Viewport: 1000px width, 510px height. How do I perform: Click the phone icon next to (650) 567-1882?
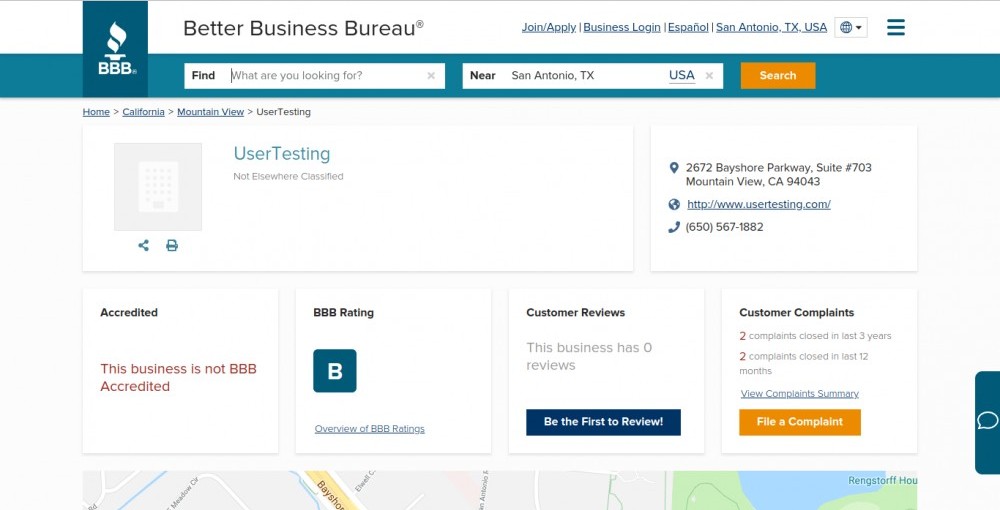(x=674, y=227)
